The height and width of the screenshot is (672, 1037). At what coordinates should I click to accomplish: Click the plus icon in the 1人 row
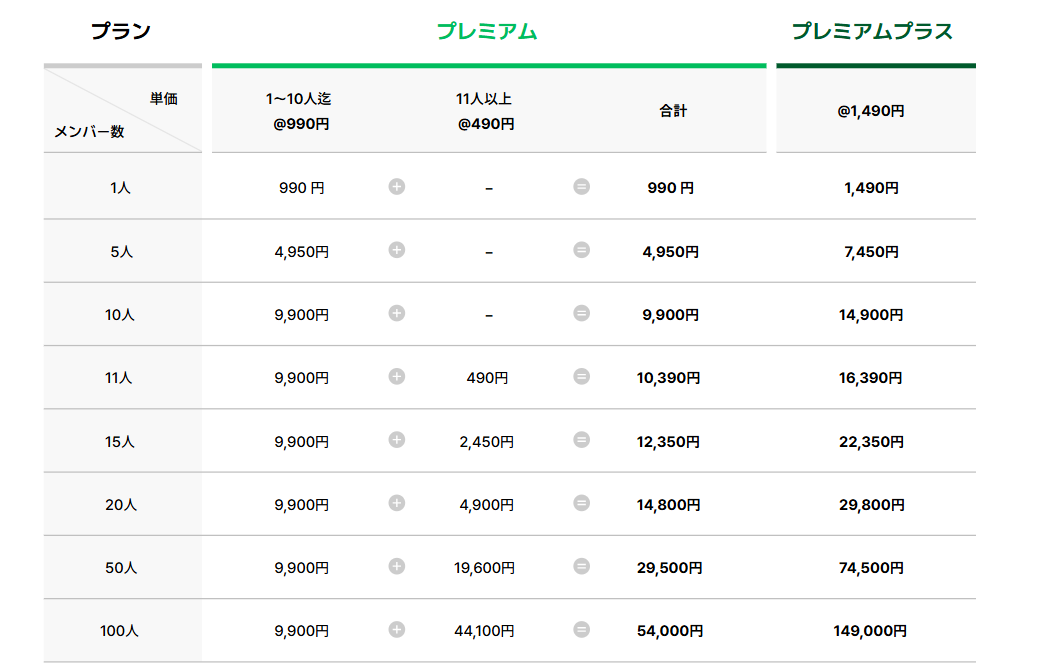click(x=396, y=187)
